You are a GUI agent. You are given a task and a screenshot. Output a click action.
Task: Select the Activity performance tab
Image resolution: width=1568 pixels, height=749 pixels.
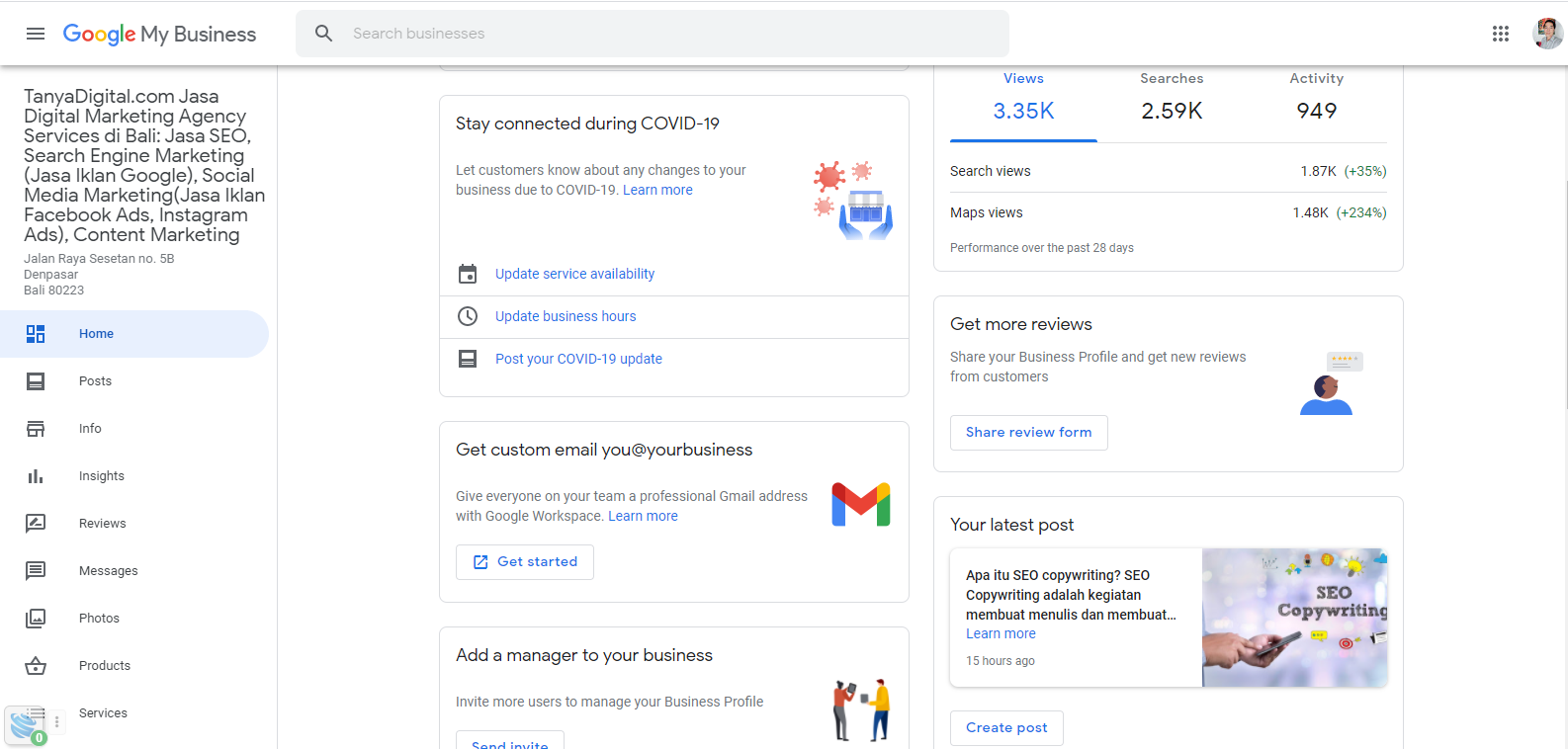pos(1316,103)
